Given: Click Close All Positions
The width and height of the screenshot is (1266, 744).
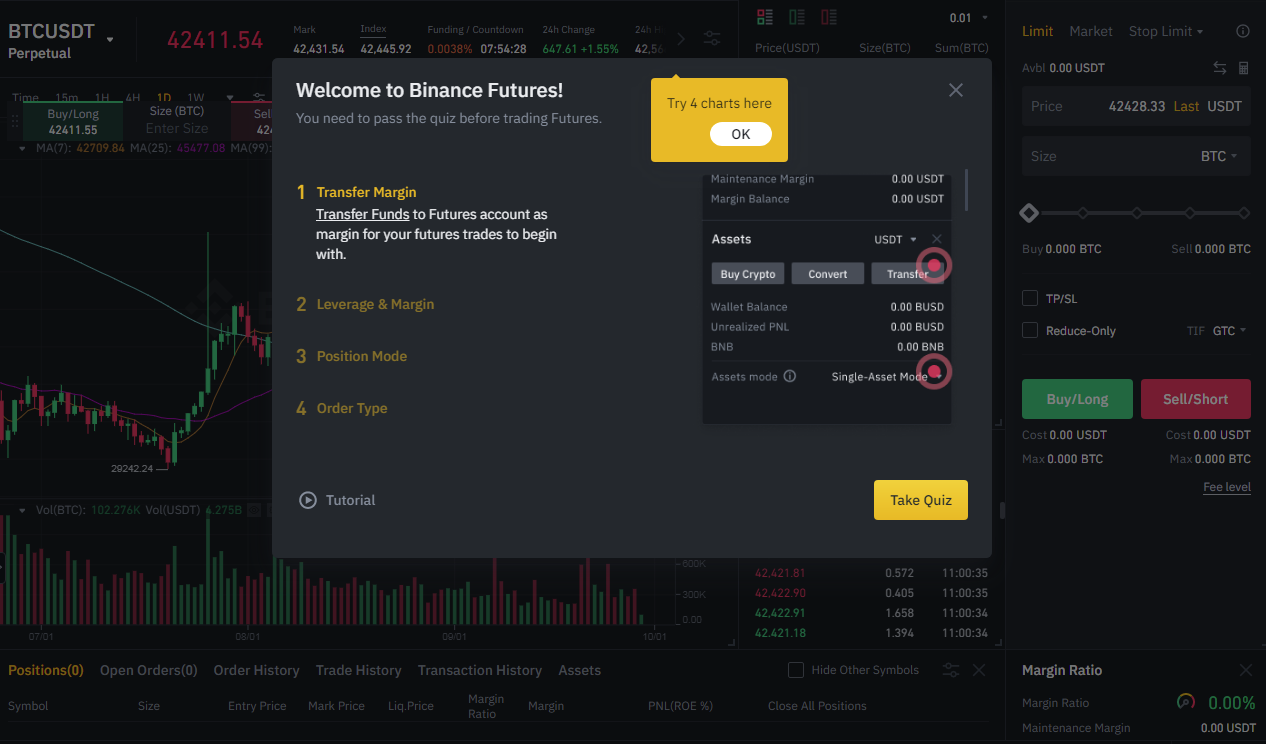Looking at the screenshot, I should click(817, 706).
